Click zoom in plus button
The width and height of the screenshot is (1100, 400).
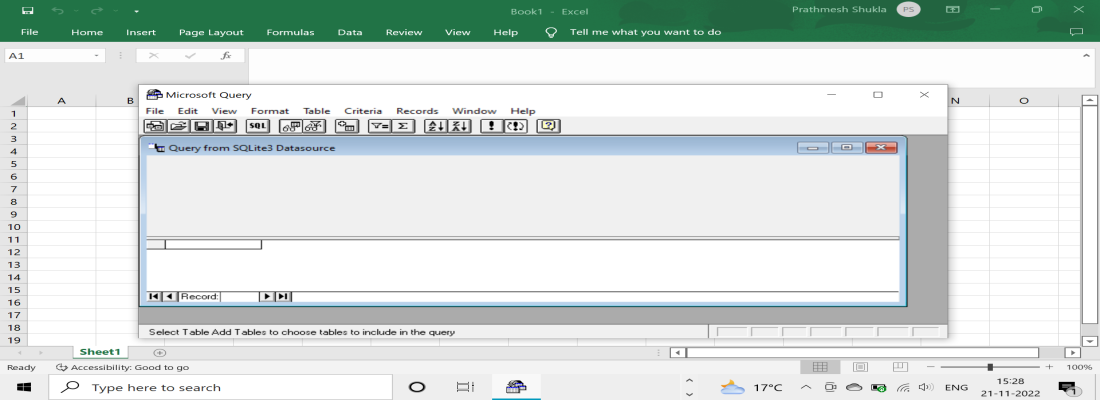[x=1049, y=367]
